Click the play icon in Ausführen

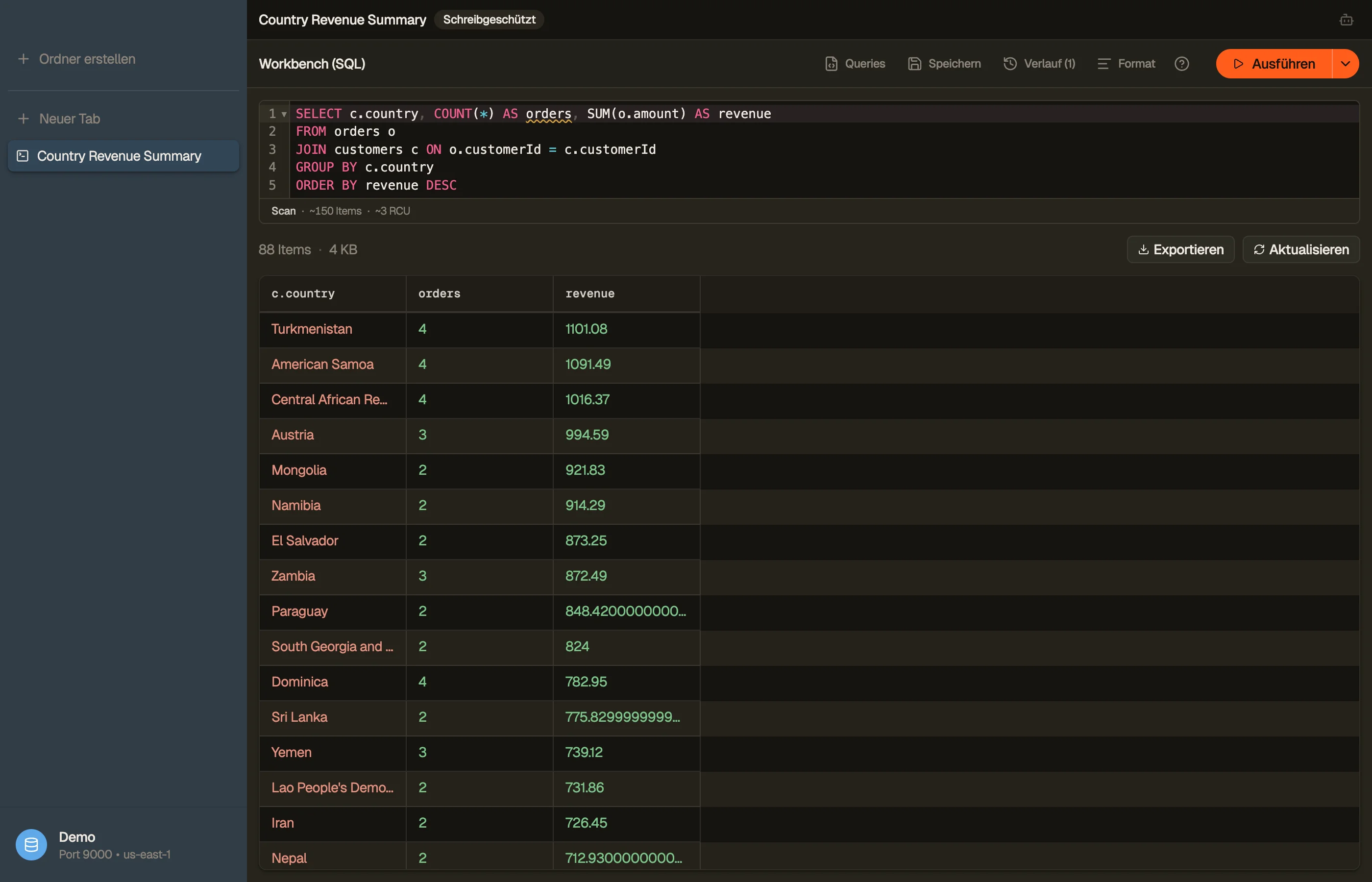1238,64
